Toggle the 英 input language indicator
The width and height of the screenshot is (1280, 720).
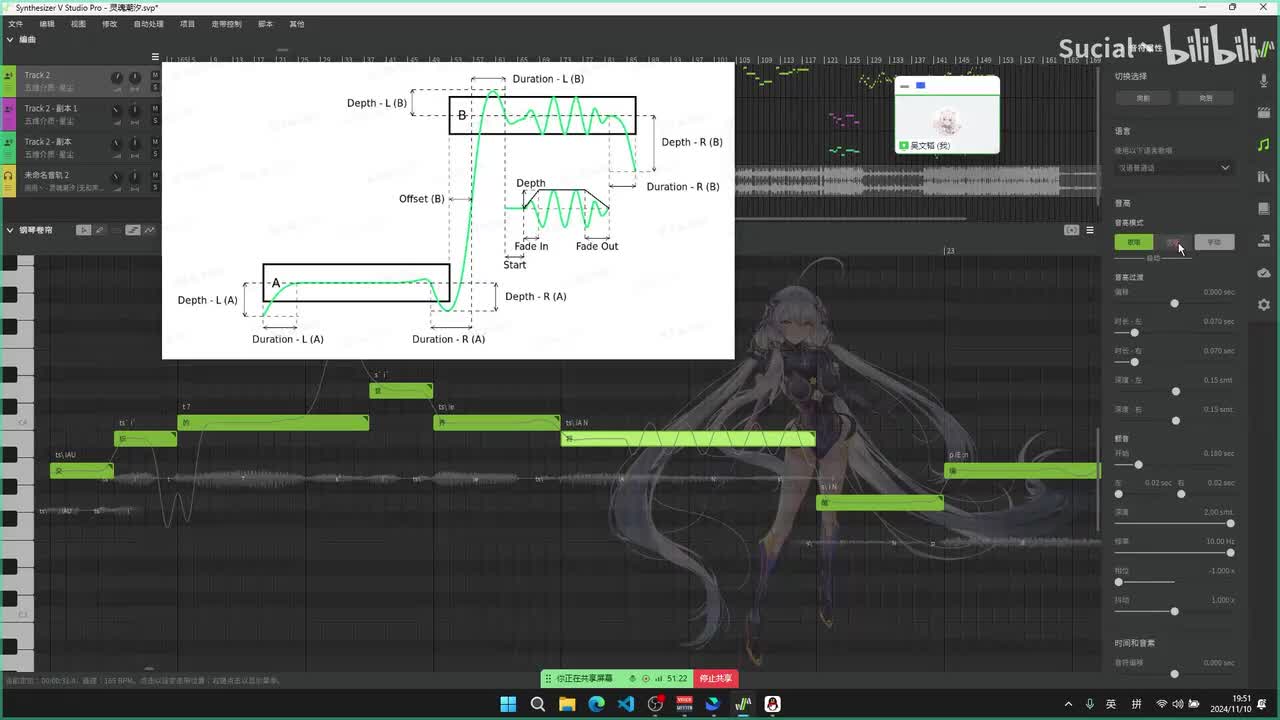click(1111, 704)
